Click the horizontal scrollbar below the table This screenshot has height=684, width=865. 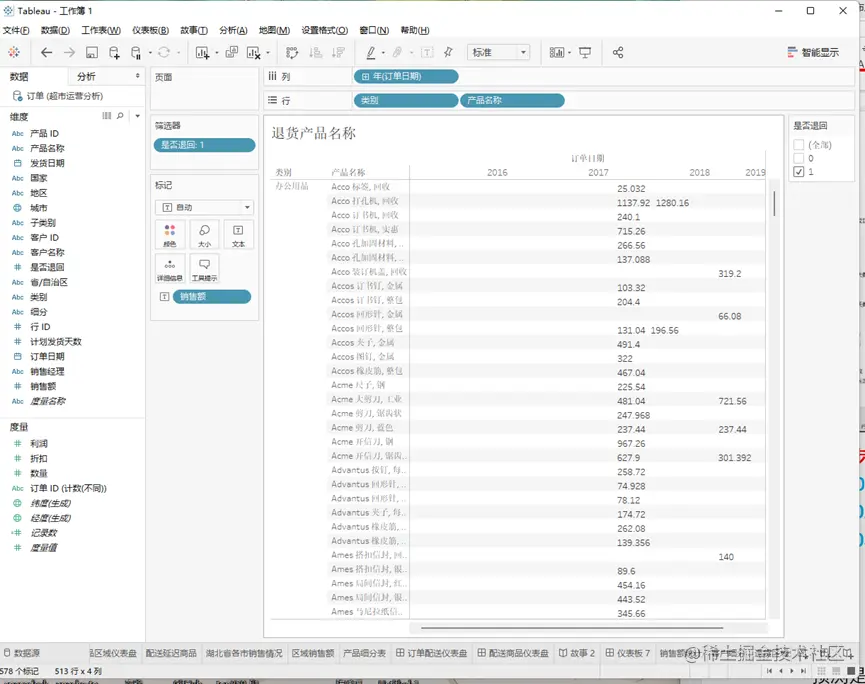pos(572,628)
